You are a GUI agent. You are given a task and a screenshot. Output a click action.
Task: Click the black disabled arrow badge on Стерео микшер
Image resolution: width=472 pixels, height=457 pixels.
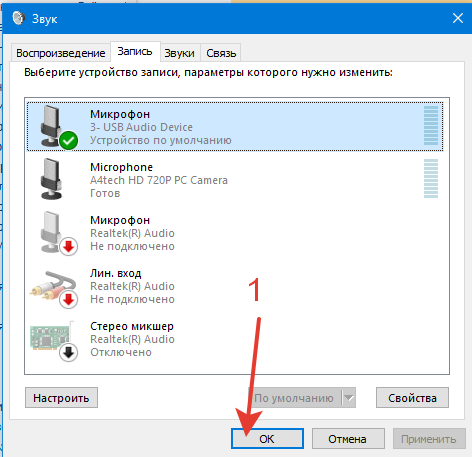pyautogui.click(x=69, y=353)
